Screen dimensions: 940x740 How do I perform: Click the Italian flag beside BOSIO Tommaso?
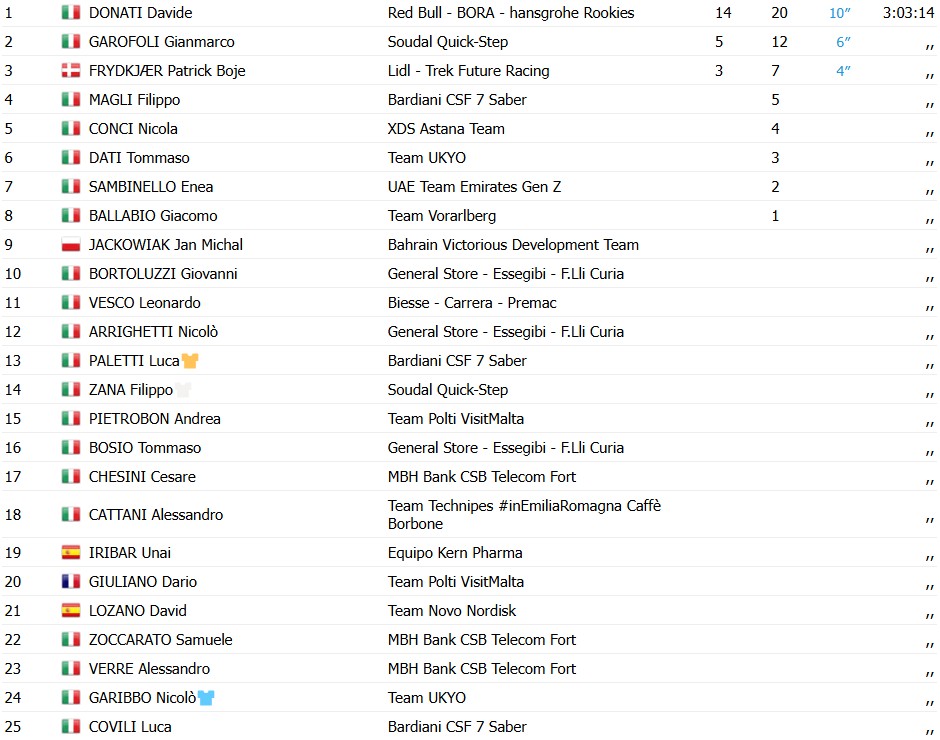71,447
